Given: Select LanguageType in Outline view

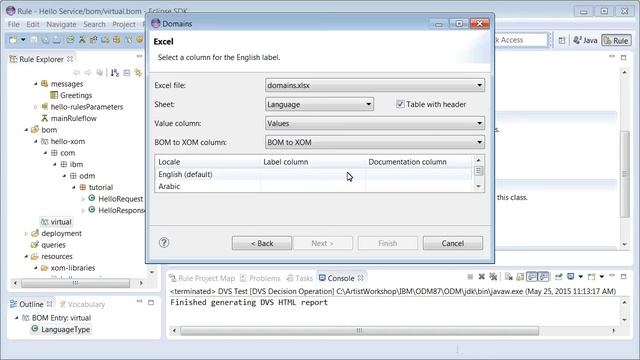Looking at the screenshot, I should [x=60, y=329].
